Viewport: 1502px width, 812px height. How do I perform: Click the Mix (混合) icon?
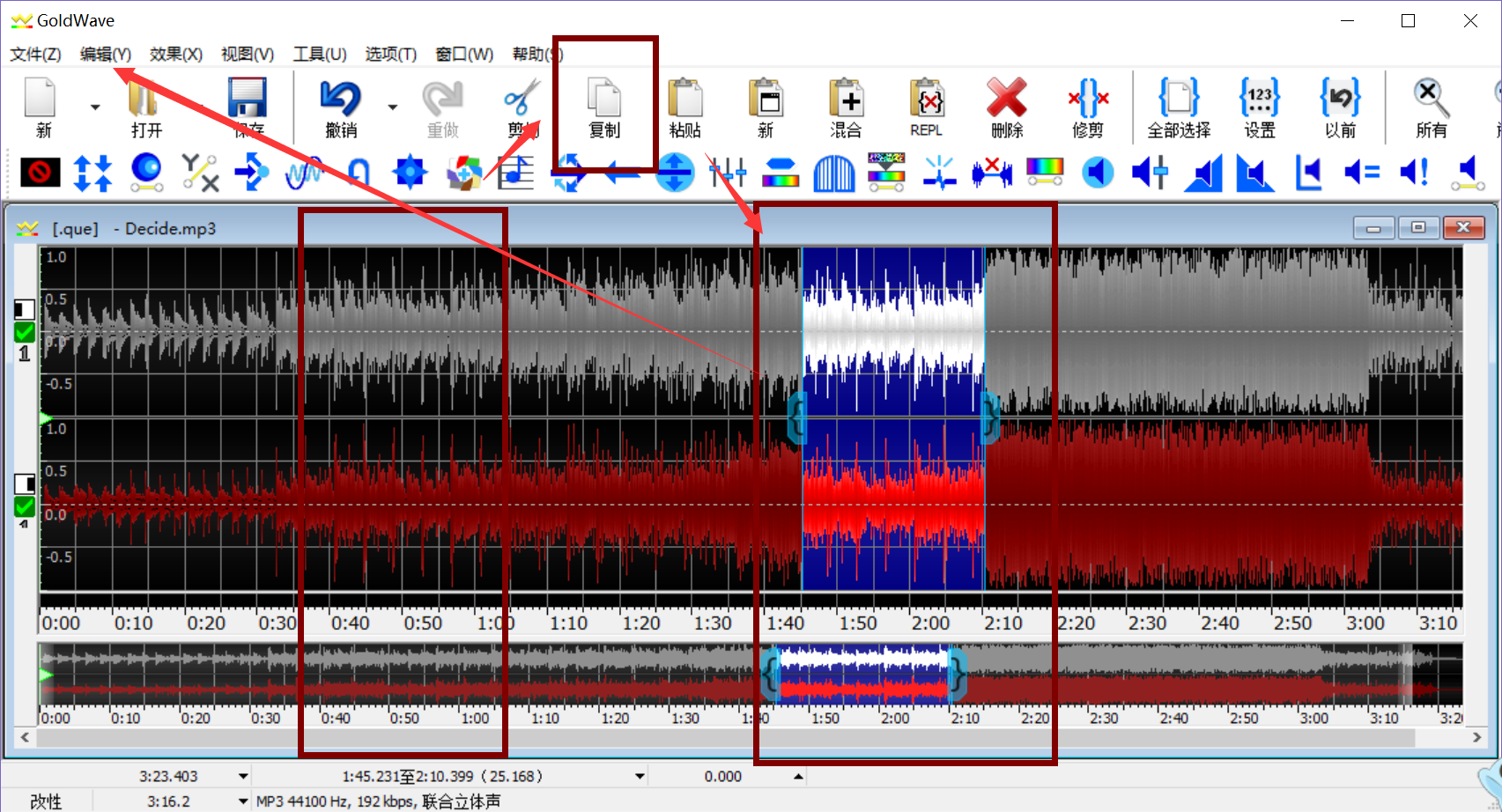click(x=846, y=106)
